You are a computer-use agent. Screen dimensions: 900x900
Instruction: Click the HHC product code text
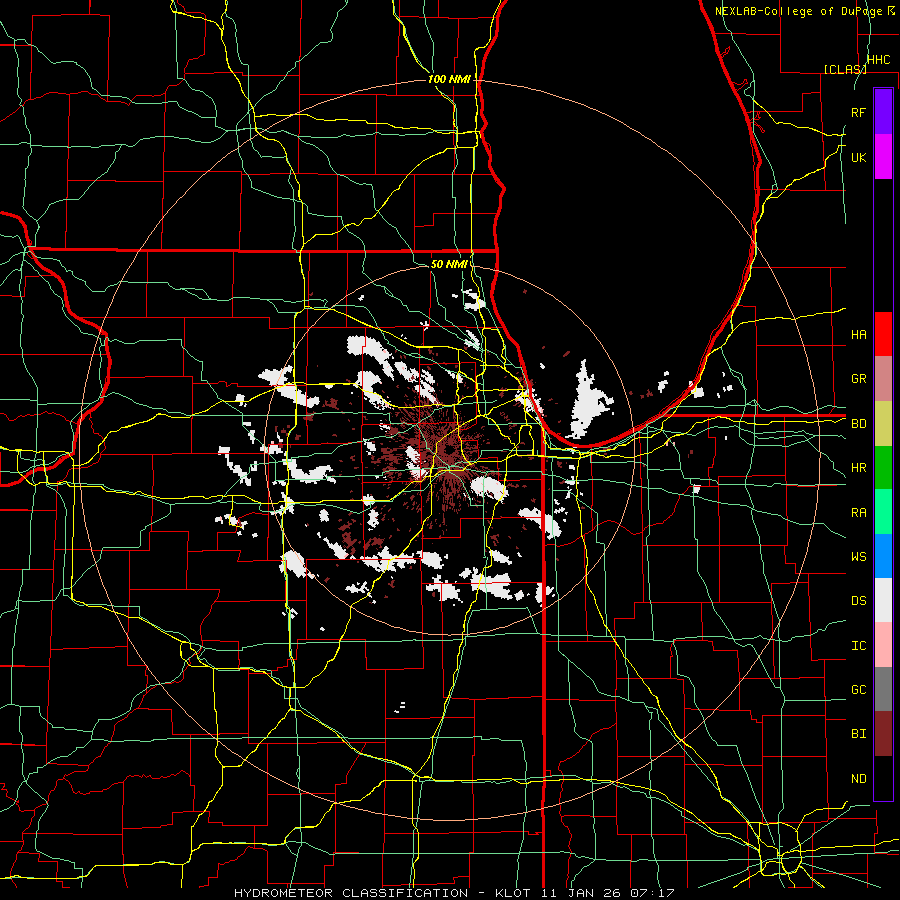tap(878, 60)
